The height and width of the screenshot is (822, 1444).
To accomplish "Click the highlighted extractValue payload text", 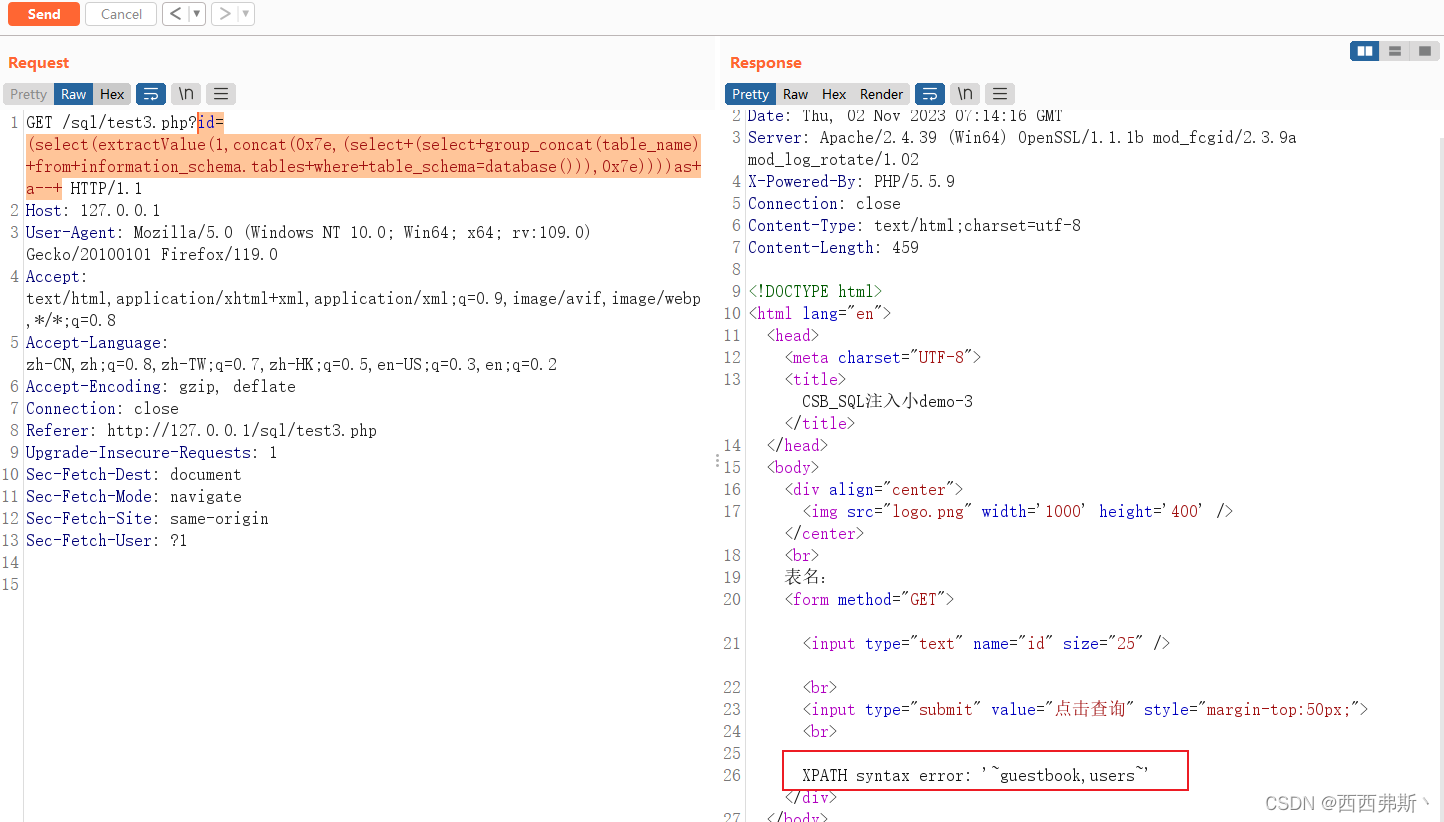I will click(364, 155).
